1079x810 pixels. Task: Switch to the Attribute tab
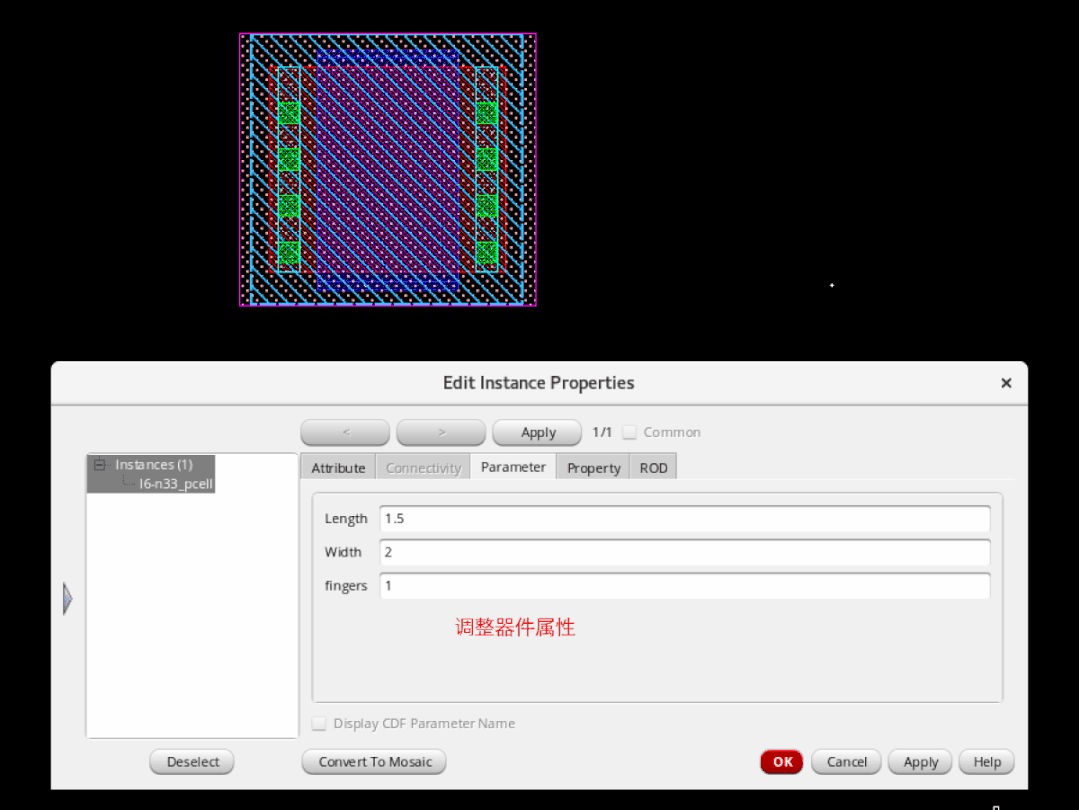pos(338,467)
